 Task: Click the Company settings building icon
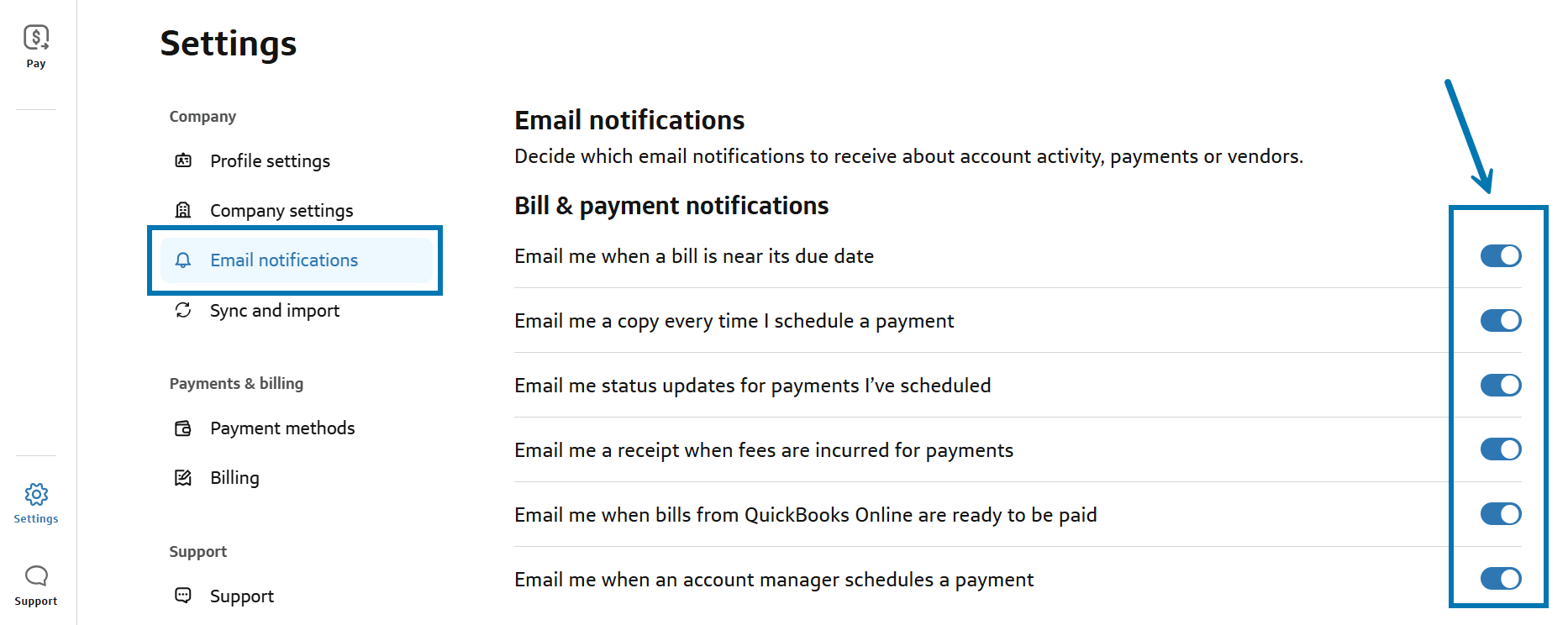tap(183, 210)
